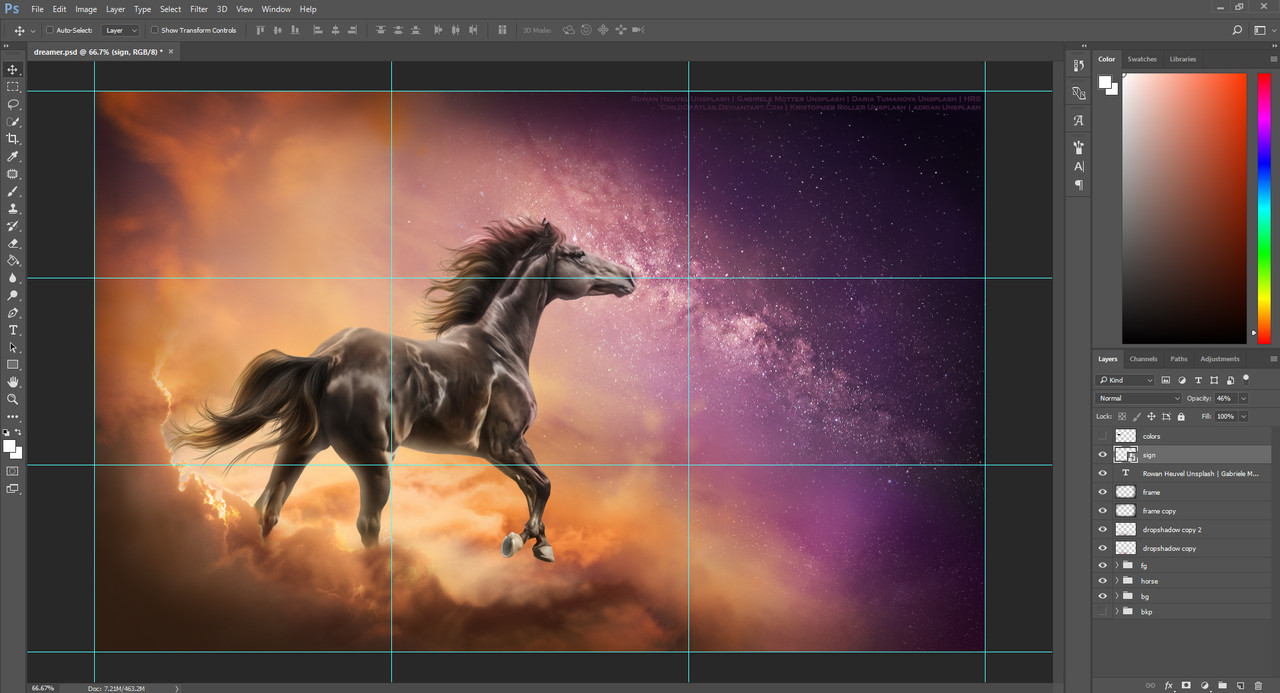Select the Pen tool
Image resolution: width=1280 pixels, height=693 pixels.
point(13,313)
